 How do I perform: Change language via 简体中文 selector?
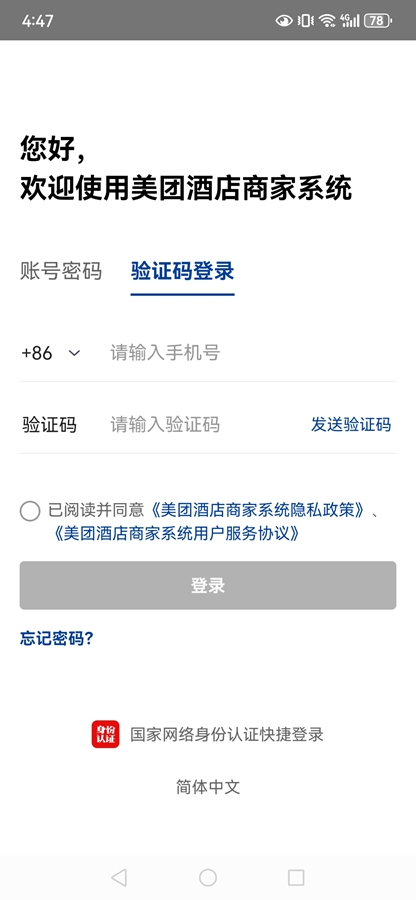(208, 787)
